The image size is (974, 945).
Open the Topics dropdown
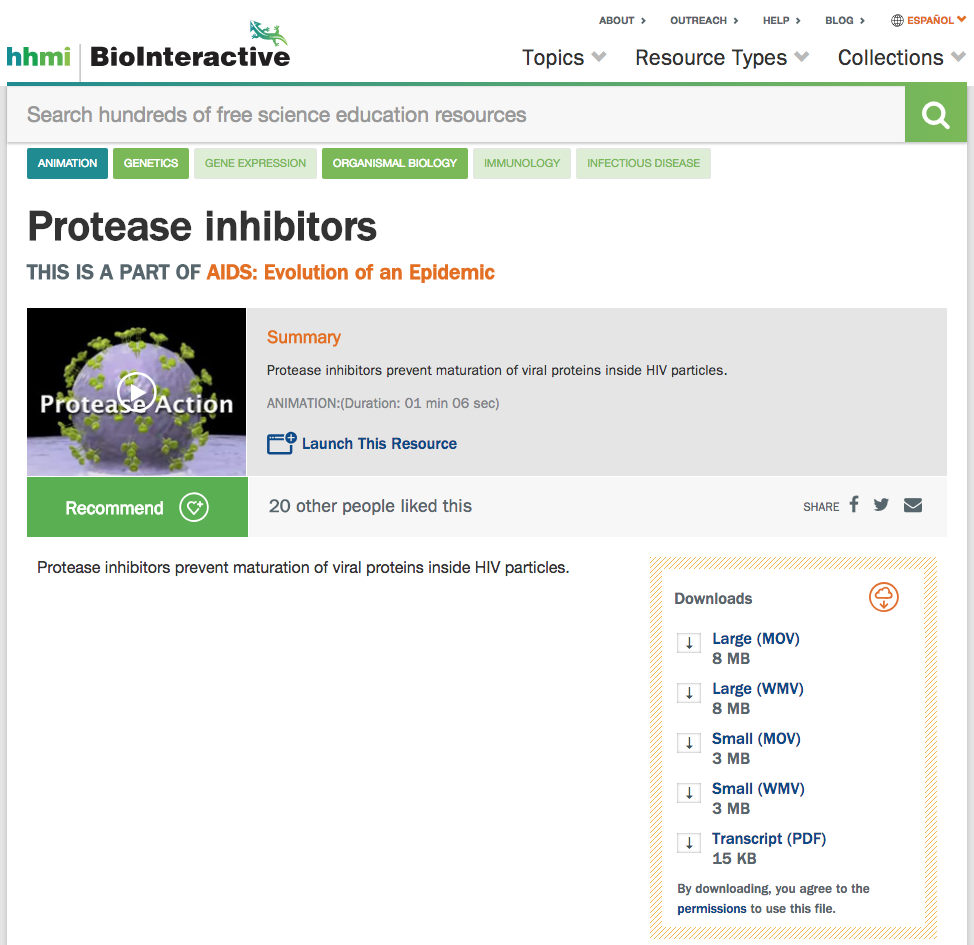coord(563,58)
